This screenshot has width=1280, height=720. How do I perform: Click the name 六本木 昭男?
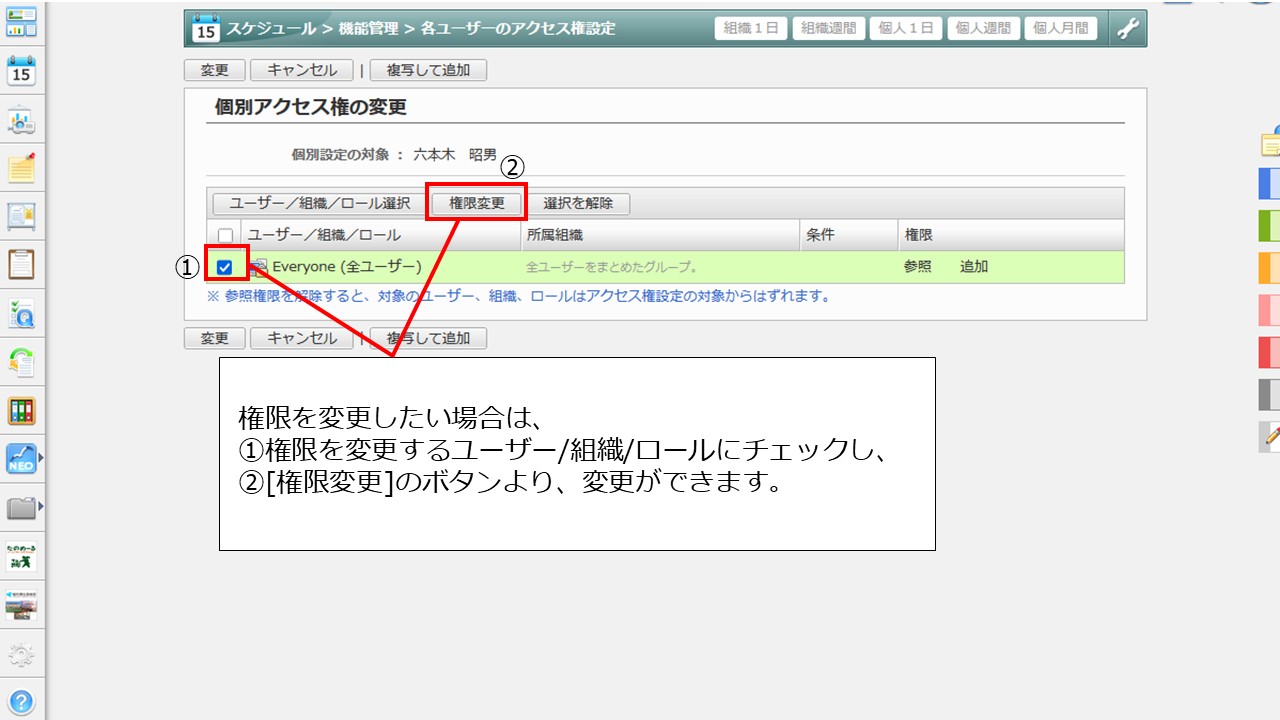[x=455, y=155]
